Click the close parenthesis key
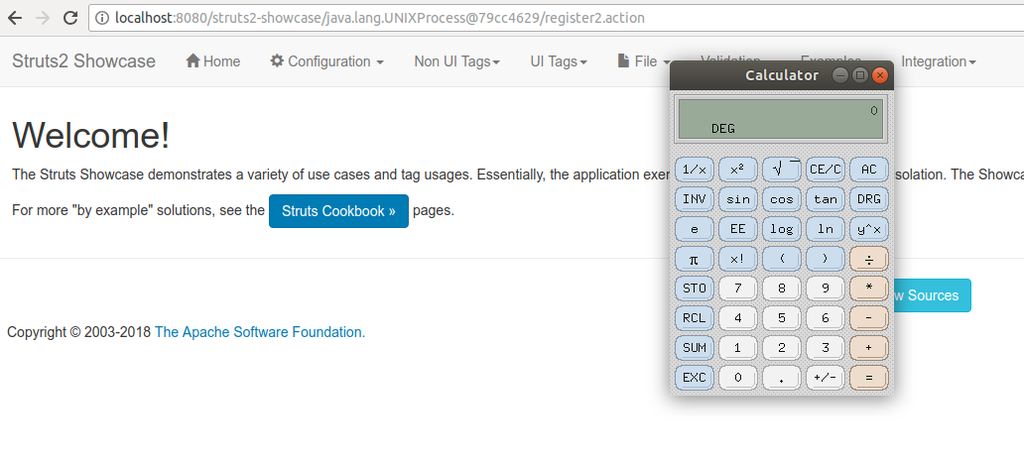The height and width of the screenshot is (463, 1024). point(825,259)
